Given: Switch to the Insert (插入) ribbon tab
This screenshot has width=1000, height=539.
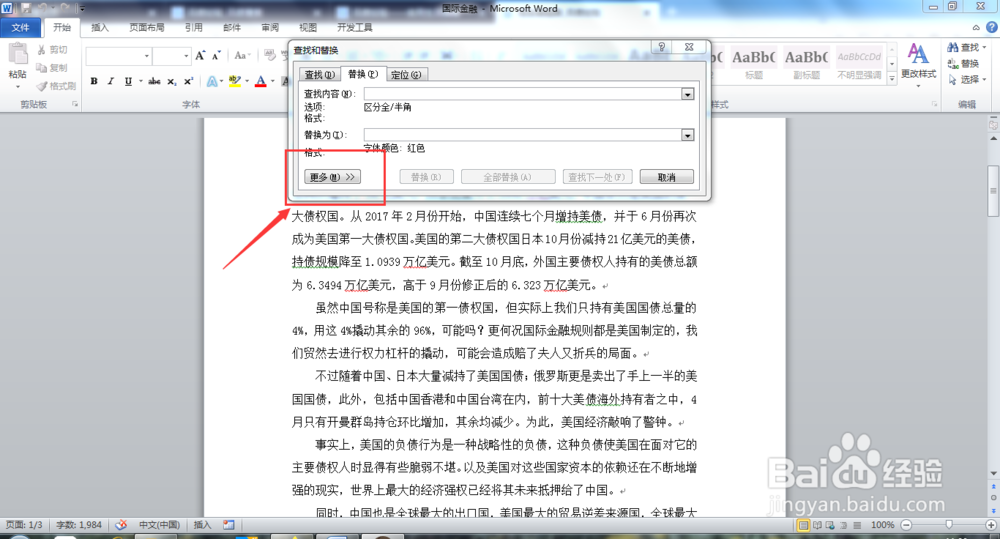Looking at the screenshot, I should 100,27.
